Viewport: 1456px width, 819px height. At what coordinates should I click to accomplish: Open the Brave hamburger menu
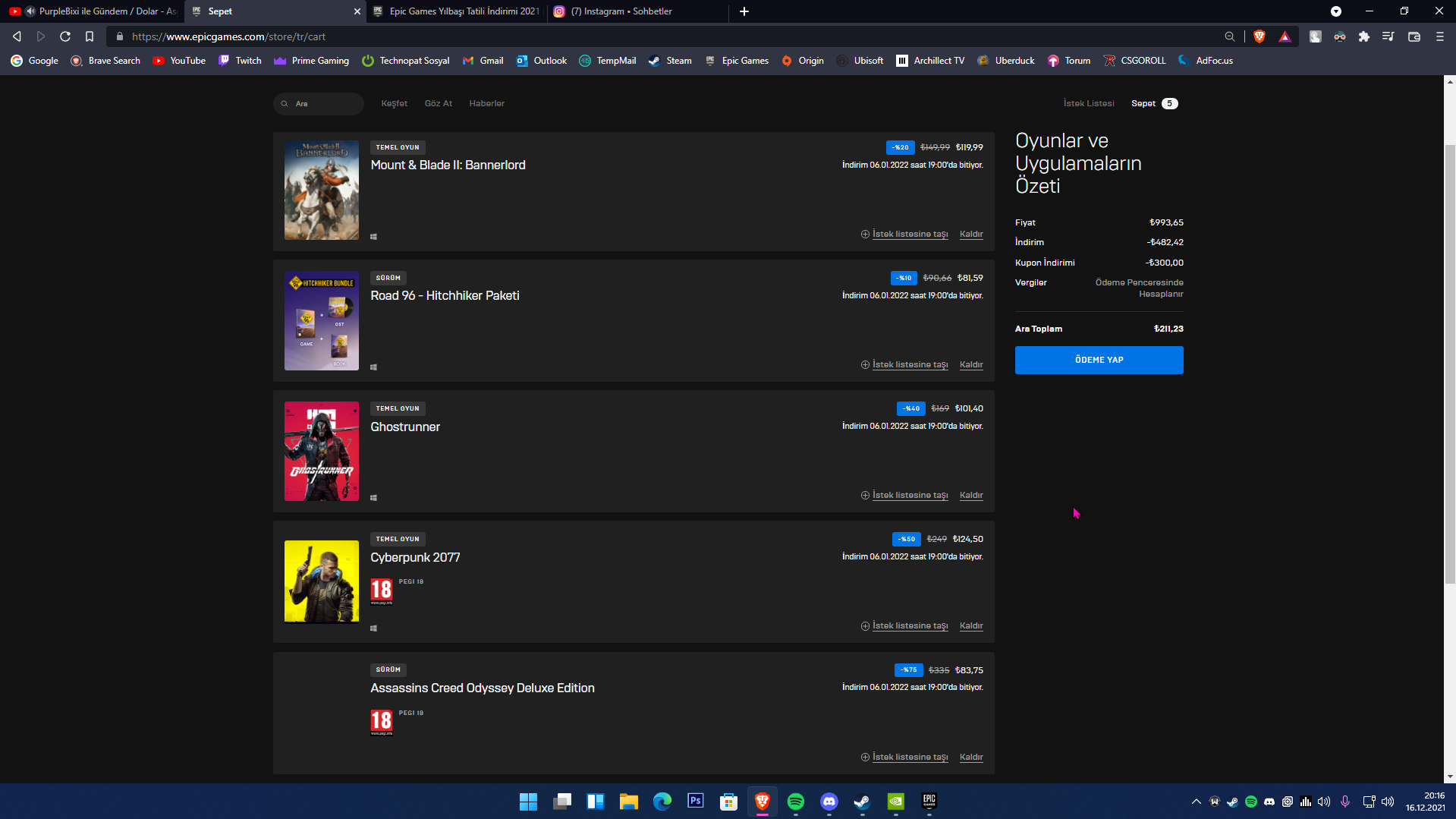1440,36
